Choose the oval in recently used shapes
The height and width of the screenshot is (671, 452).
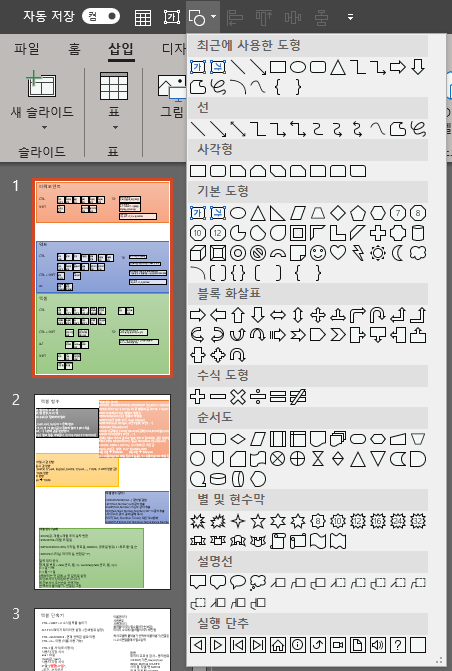coord(298,67)
